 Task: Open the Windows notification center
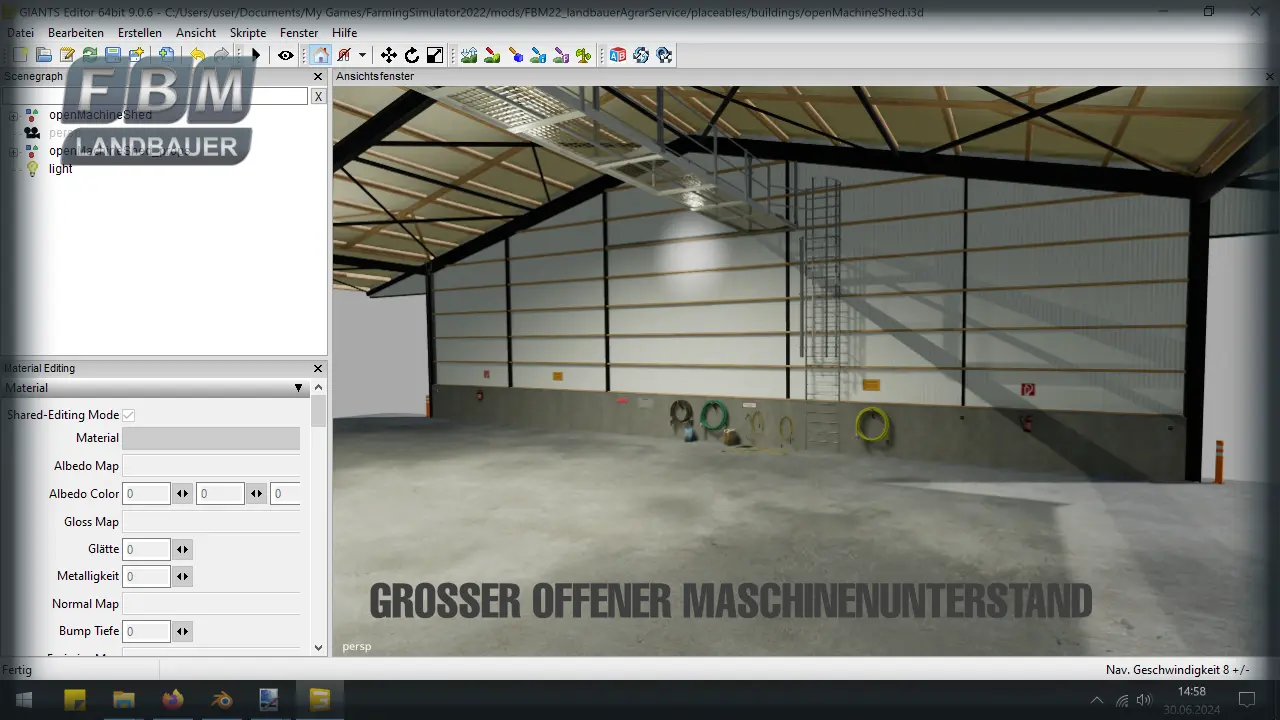click(1247, 699)
